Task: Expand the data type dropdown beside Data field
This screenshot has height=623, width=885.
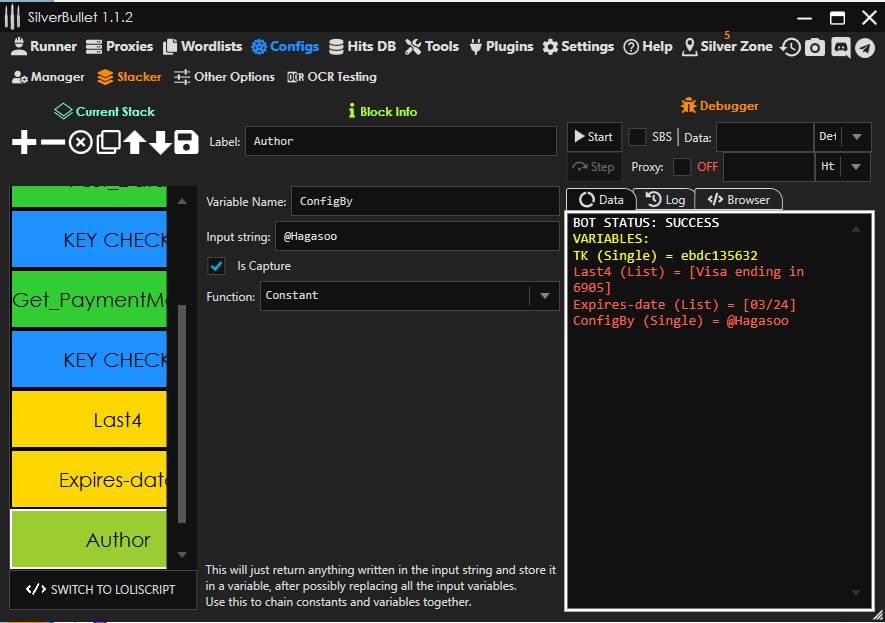Action: point(857,137)
